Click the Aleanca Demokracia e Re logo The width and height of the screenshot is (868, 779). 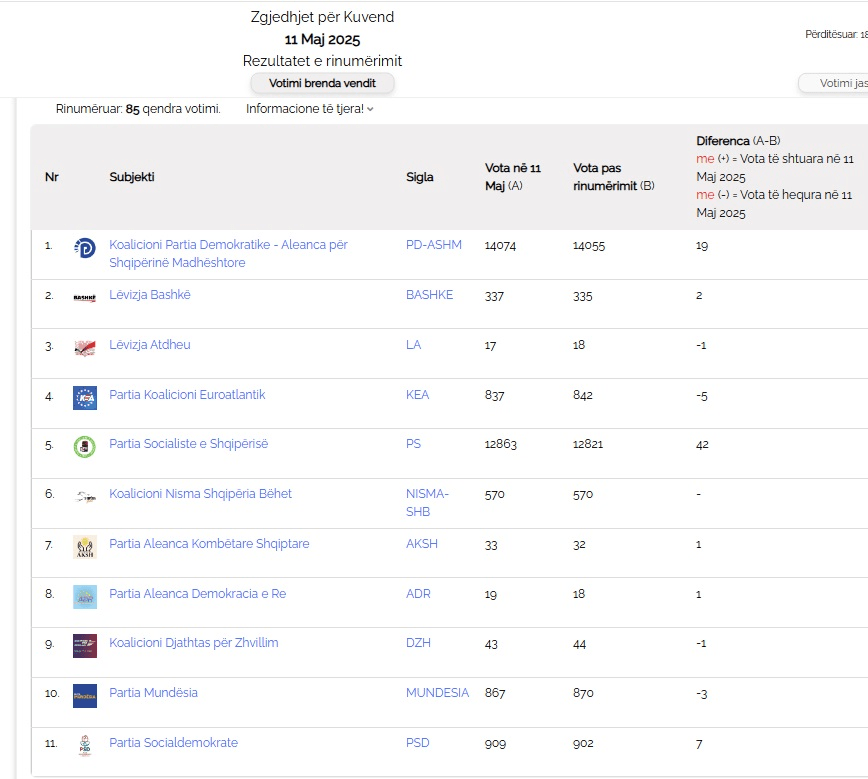(85, 597)
